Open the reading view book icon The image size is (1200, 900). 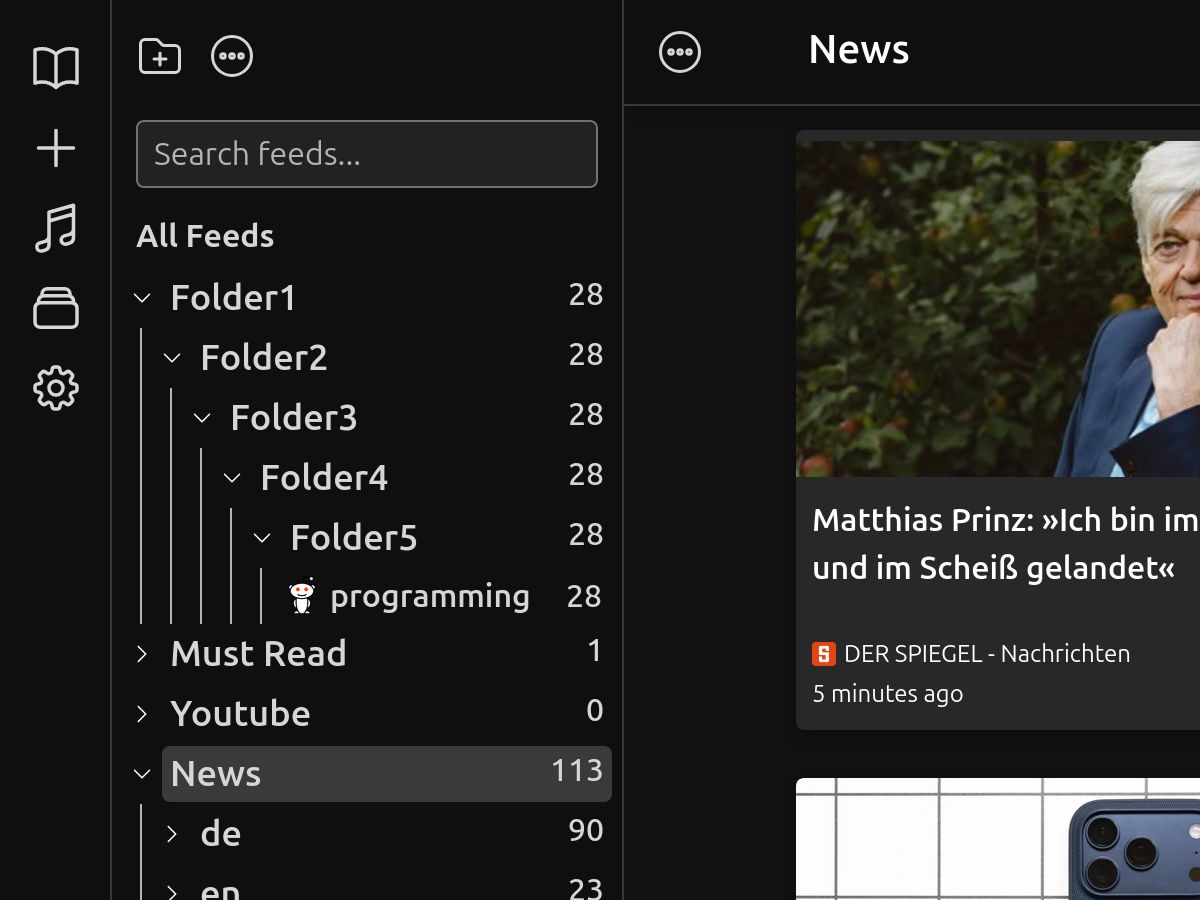pyautogui.click(x=56, y=68)
